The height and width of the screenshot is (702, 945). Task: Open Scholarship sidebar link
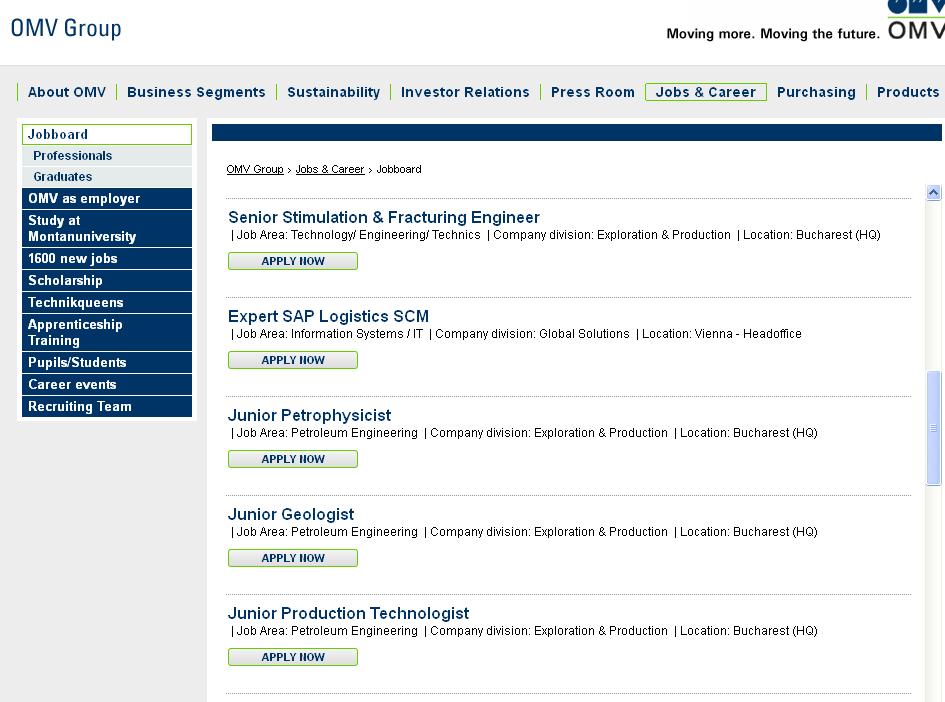pos(107,280)
